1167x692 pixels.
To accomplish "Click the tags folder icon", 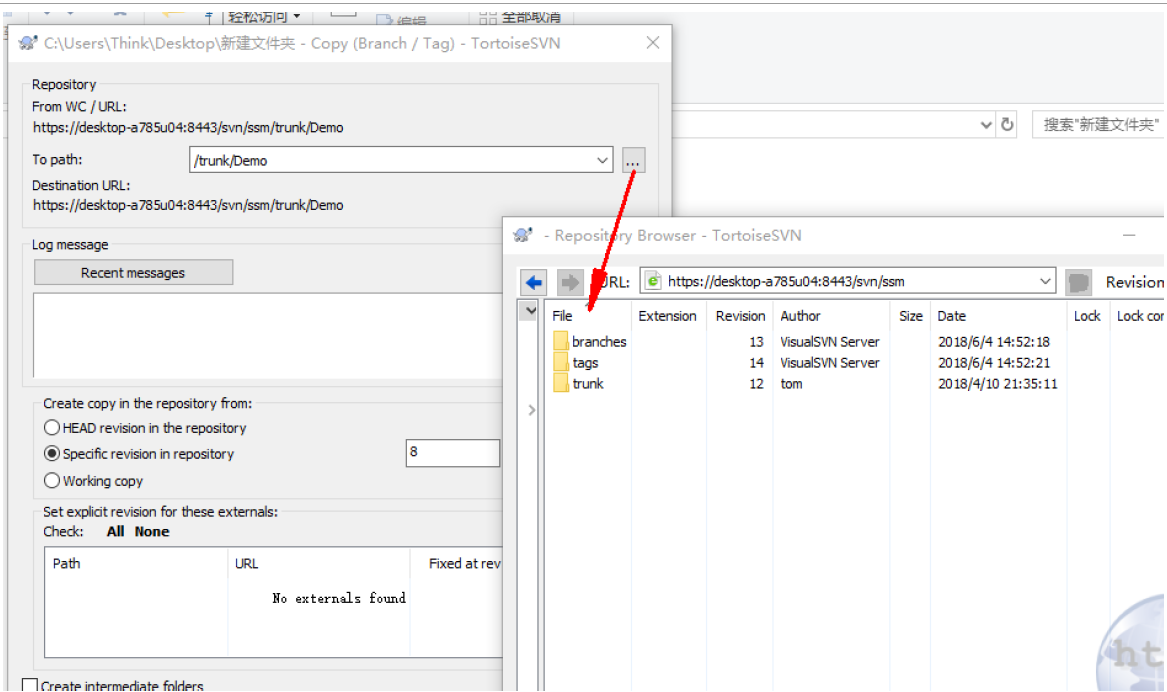I will [560, 362].
